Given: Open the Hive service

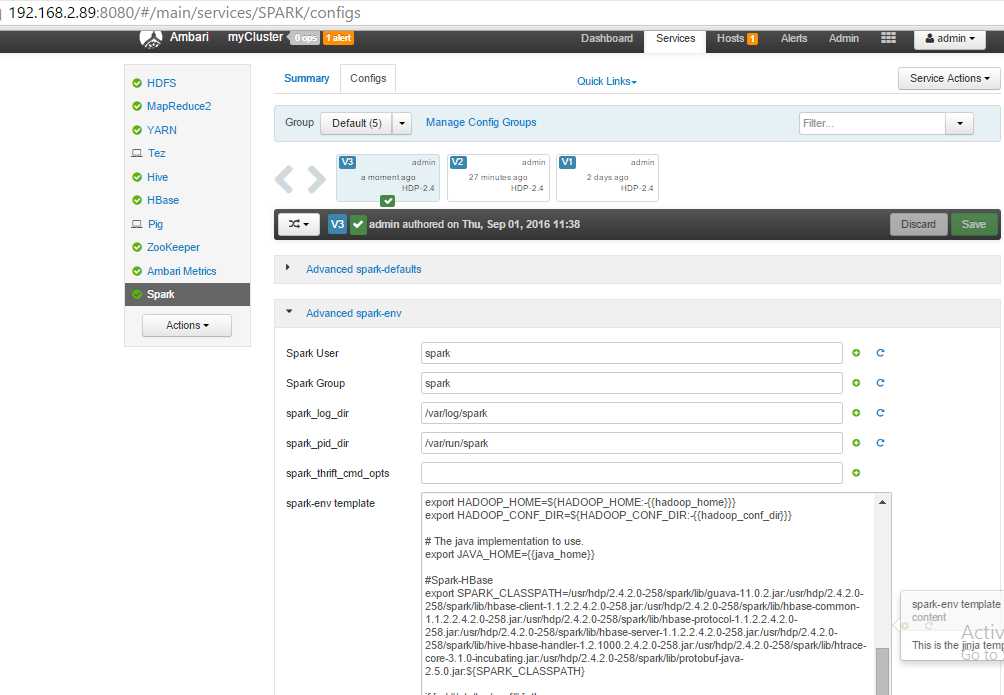Looking at the screenshot, I should 157,177.
